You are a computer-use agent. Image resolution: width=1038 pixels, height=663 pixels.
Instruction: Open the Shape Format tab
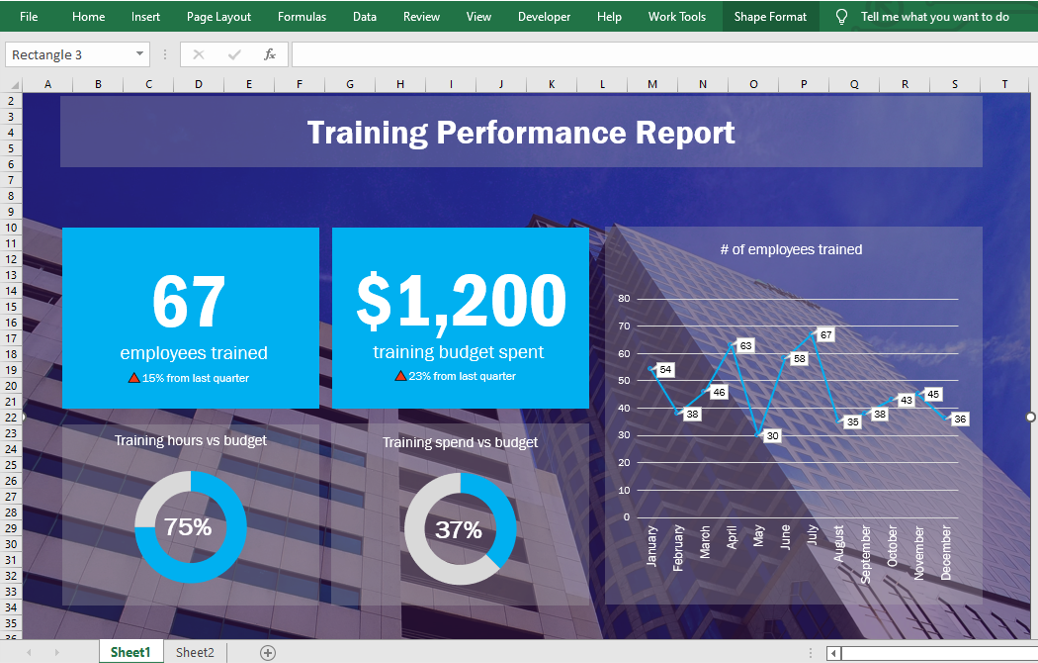[x=770, y=17]
